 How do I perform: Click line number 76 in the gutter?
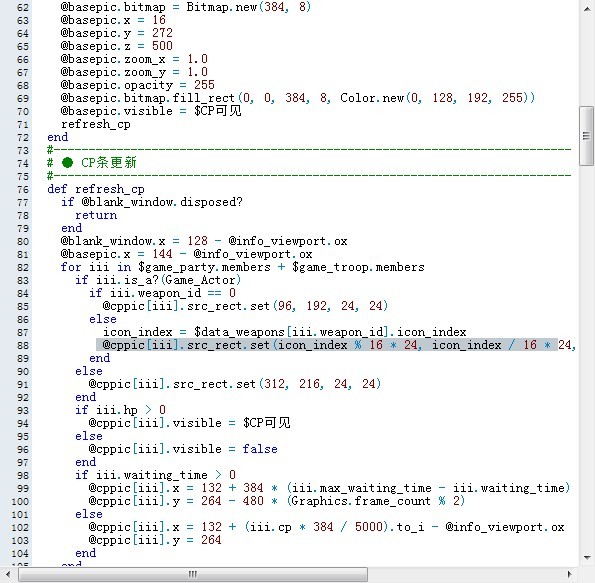23,189
